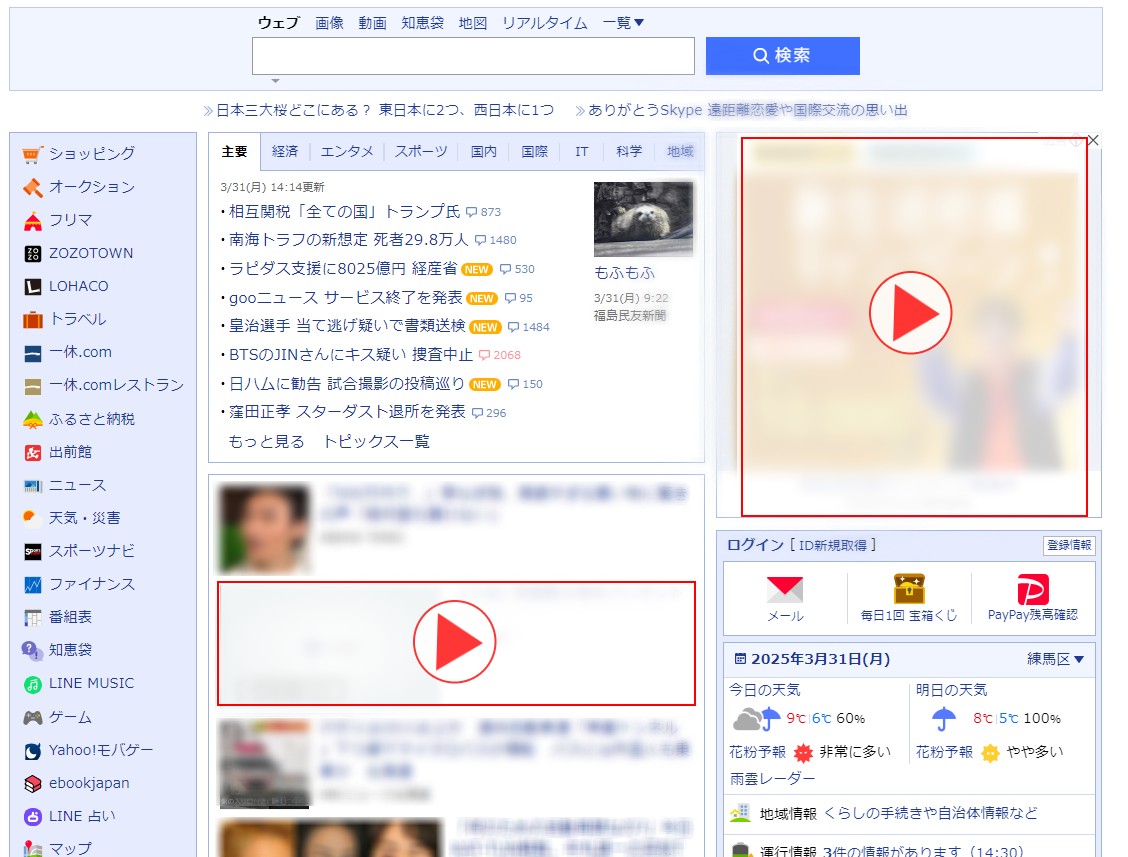This screenshot has width=1128, height=857.
Task: Open headline 窪田正孝 スターダスト退所を発表
Action: [347, 412]
